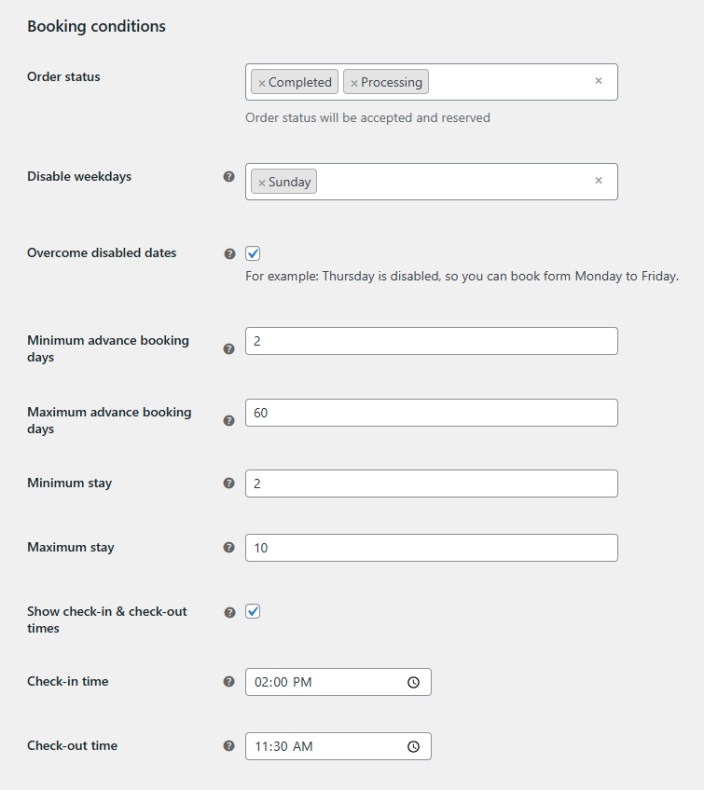Screen dimensions: 704x790
Task: Click the Minimum advance booking days field
Action: click(431, 341)
